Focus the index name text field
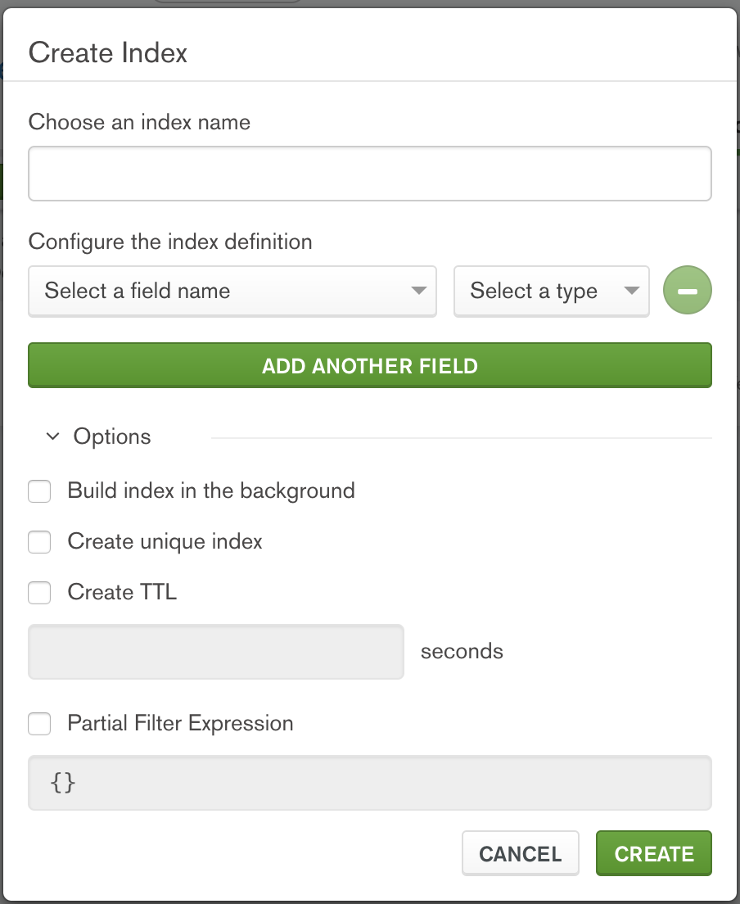The image size is (740, 904). [369, 174]
